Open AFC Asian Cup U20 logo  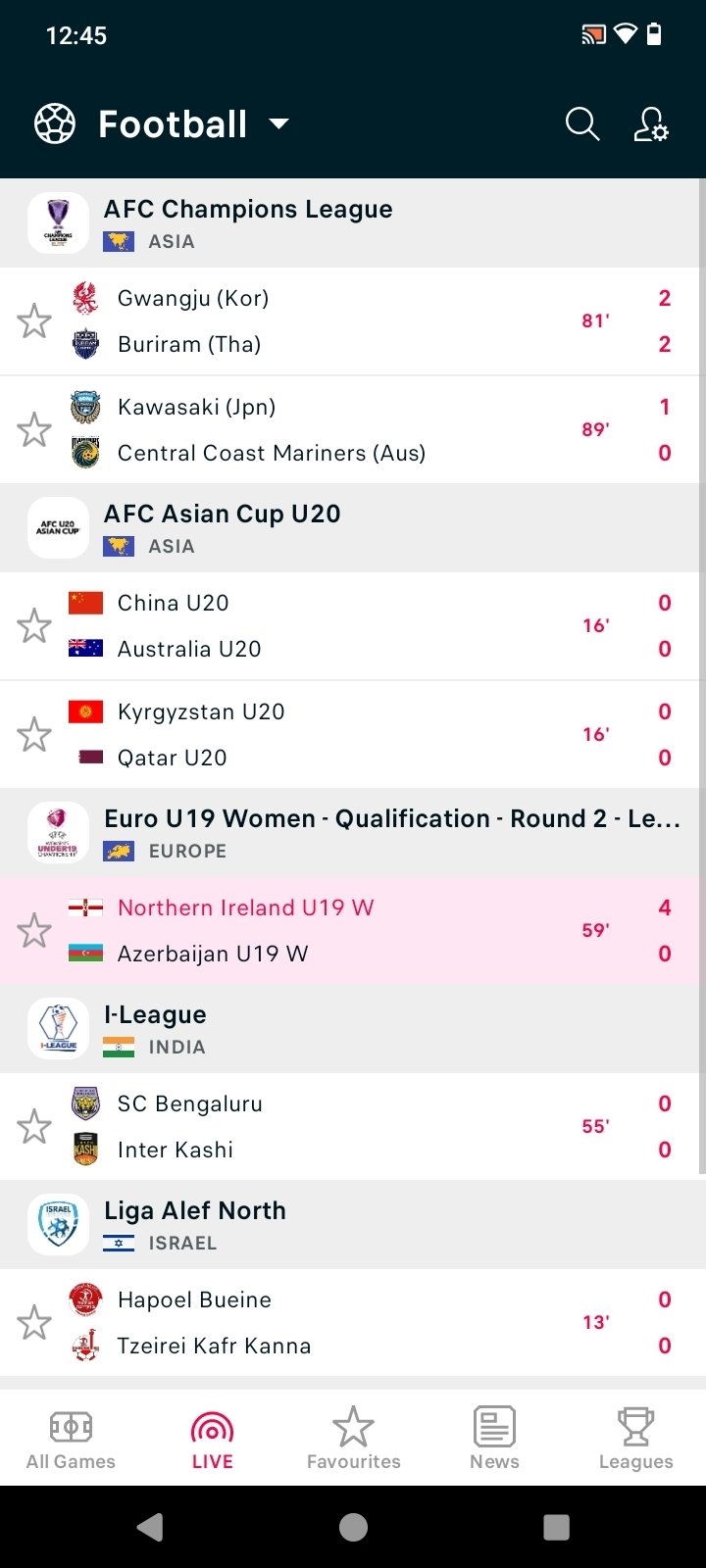pos(58,528)
